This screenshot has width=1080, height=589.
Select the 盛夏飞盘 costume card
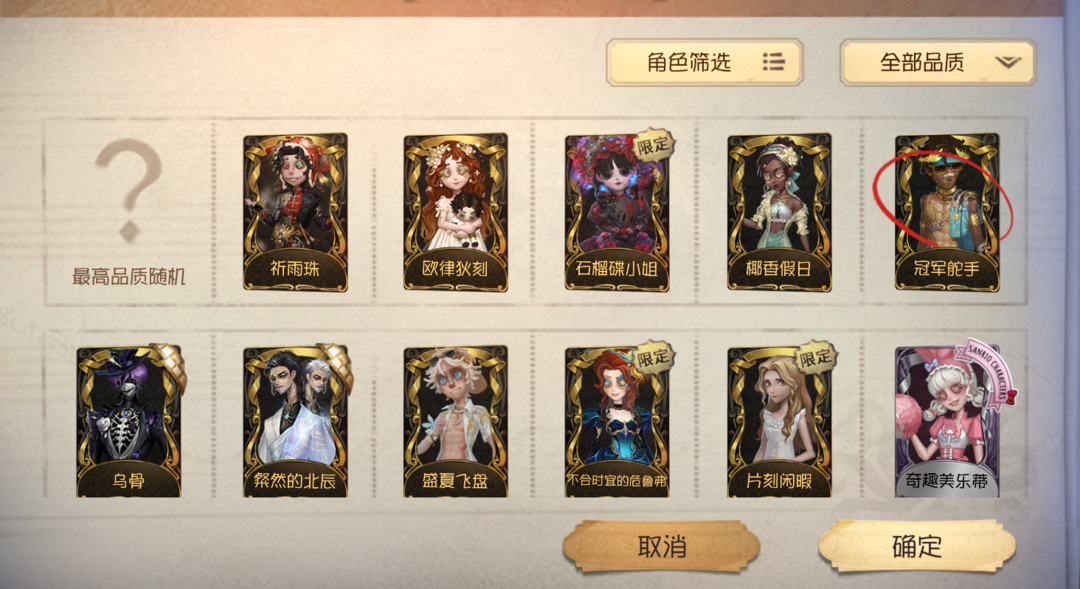[455, 422]
